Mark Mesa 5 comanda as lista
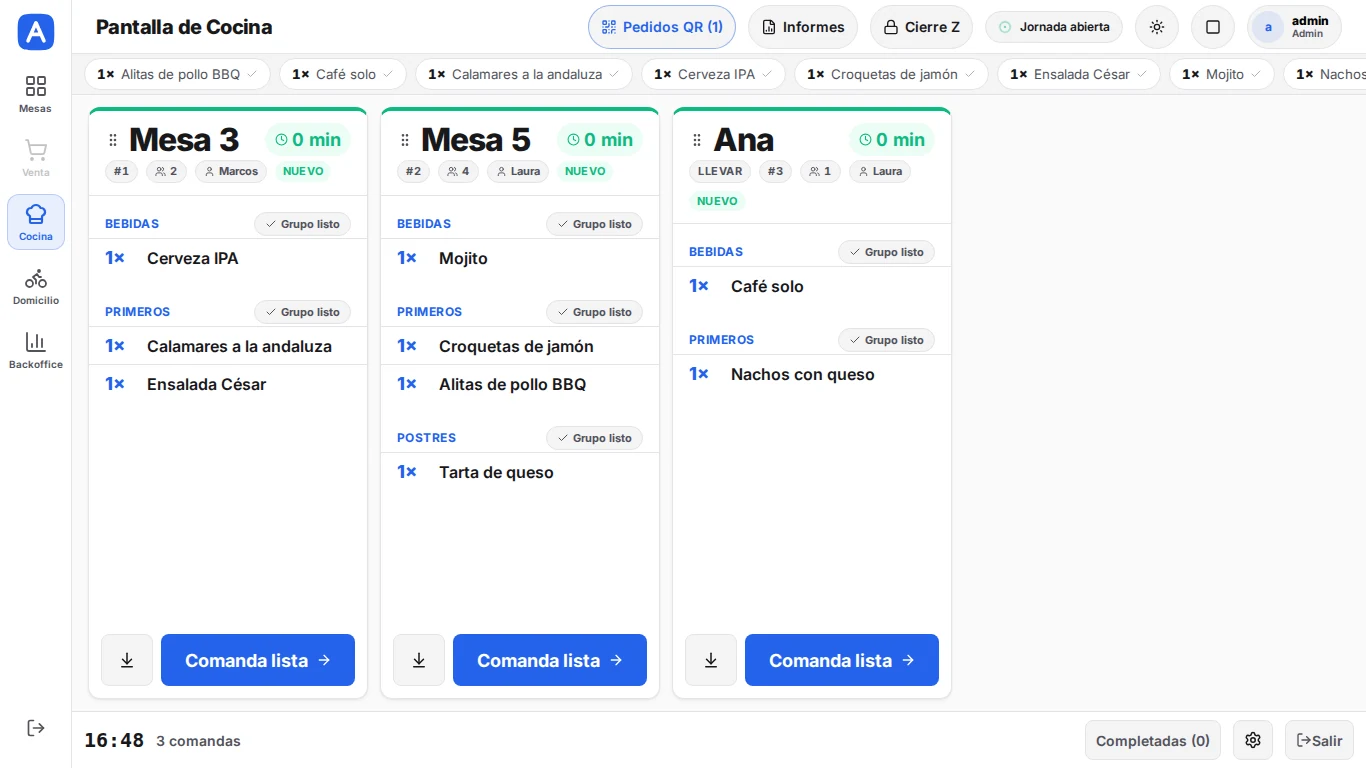 (x=550, y=660)
